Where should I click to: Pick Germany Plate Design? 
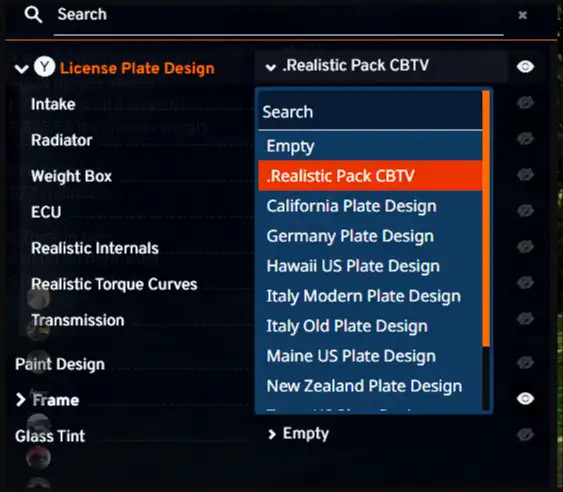(370, 236)
